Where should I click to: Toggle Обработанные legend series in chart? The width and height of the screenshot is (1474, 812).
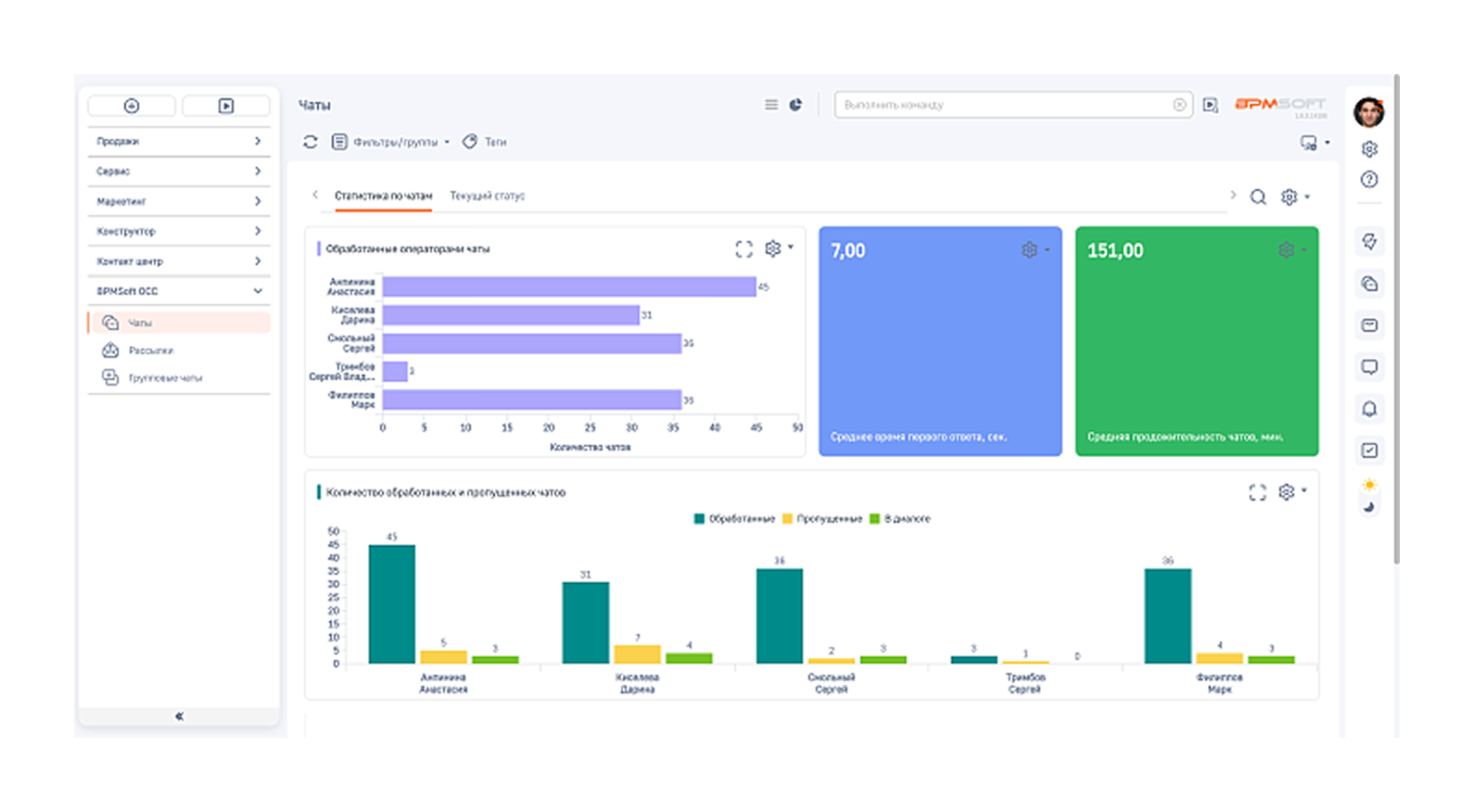click(x=734, y=519)
